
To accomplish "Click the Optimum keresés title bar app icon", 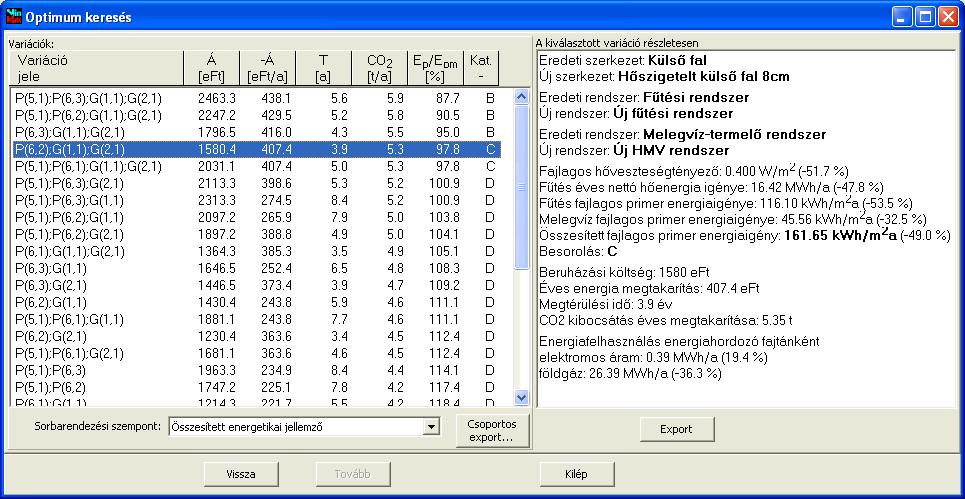I will [x=14, y=17].
